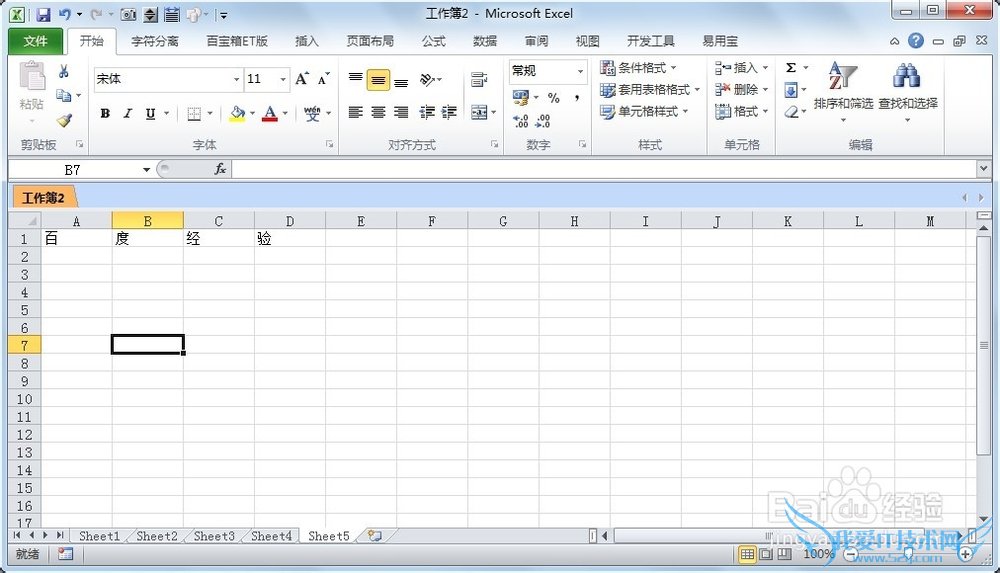Open the phonetic guide wén icon
The height and width of the screenshot is (573, 1000).
click(312, 114)
